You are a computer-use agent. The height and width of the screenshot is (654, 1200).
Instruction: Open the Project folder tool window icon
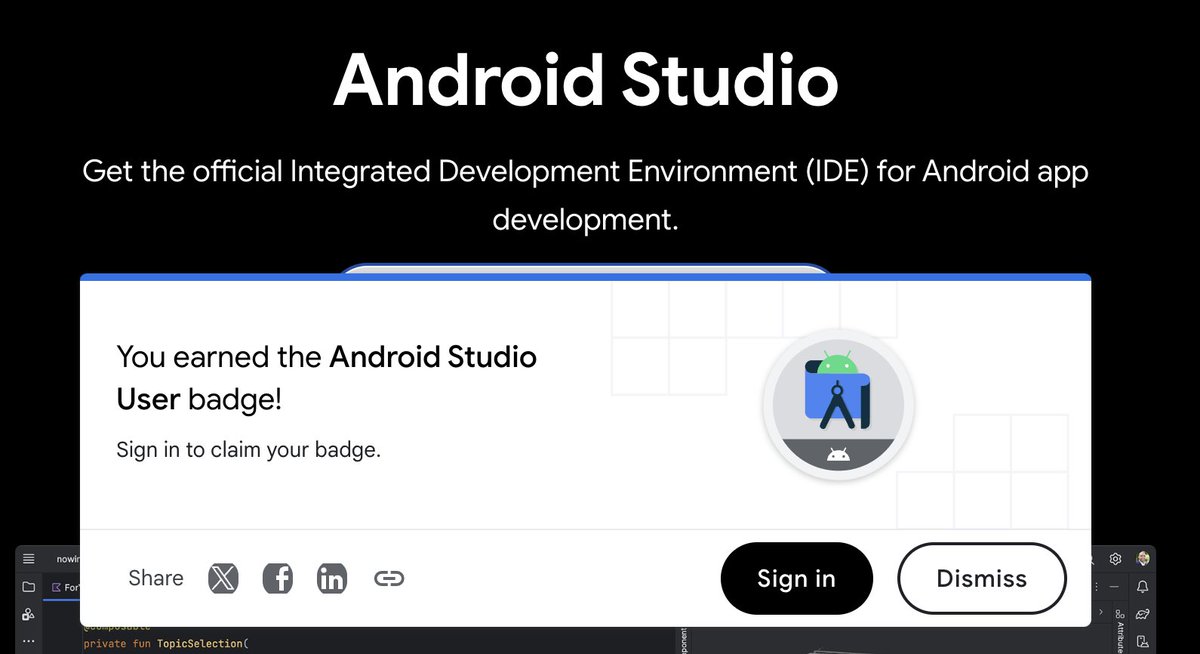tap(28, 586)
